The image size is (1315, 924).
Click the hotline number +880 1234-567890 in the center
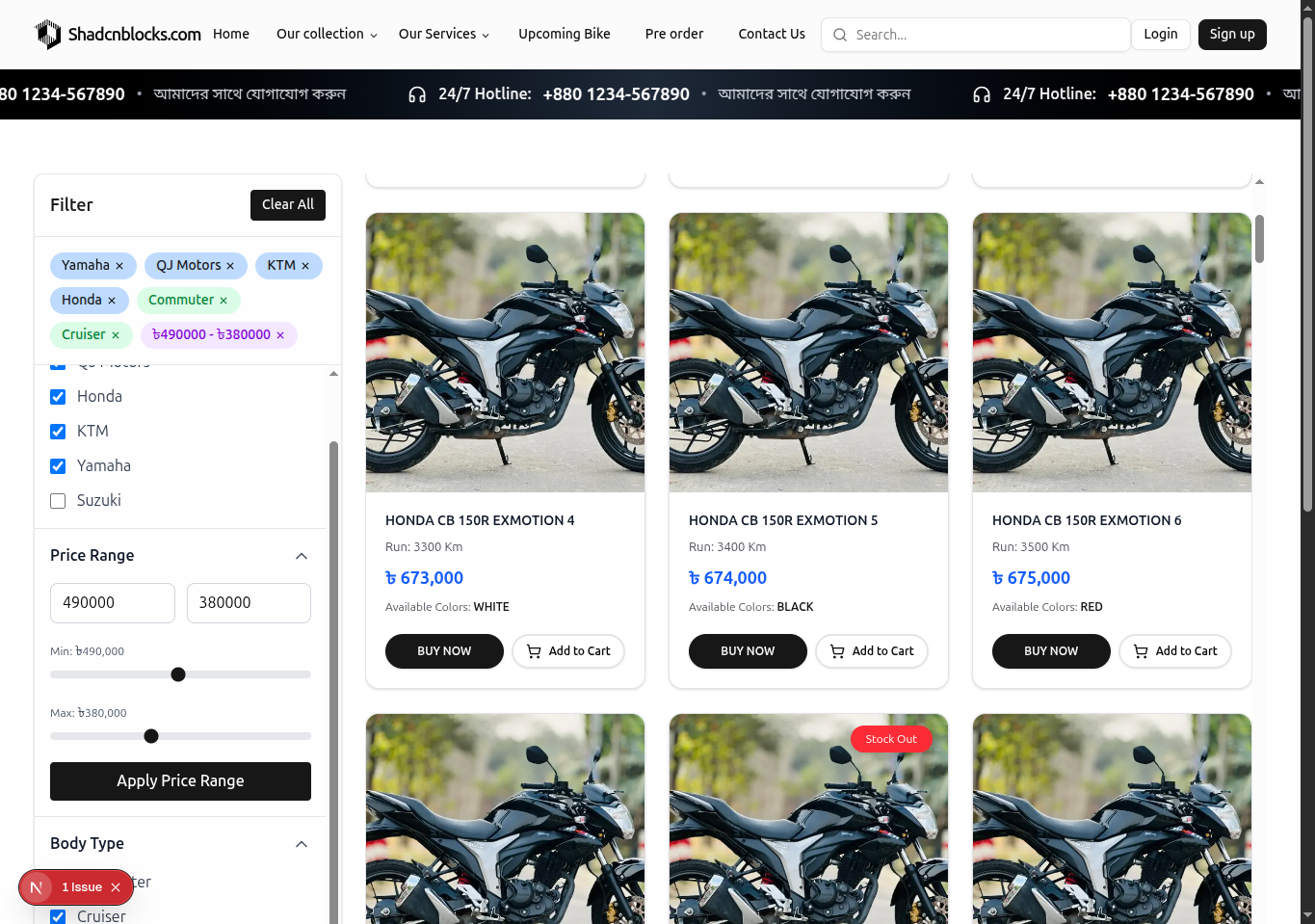pyautogui.click(x=617, y=94)
